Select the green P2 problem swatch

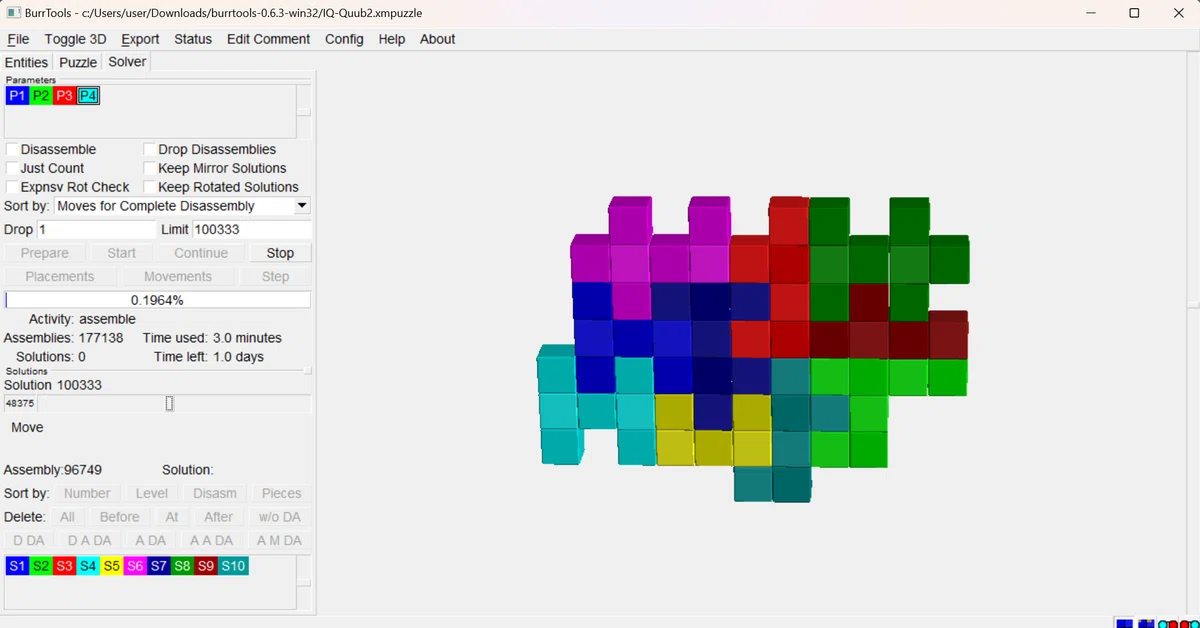click(41, 96)
